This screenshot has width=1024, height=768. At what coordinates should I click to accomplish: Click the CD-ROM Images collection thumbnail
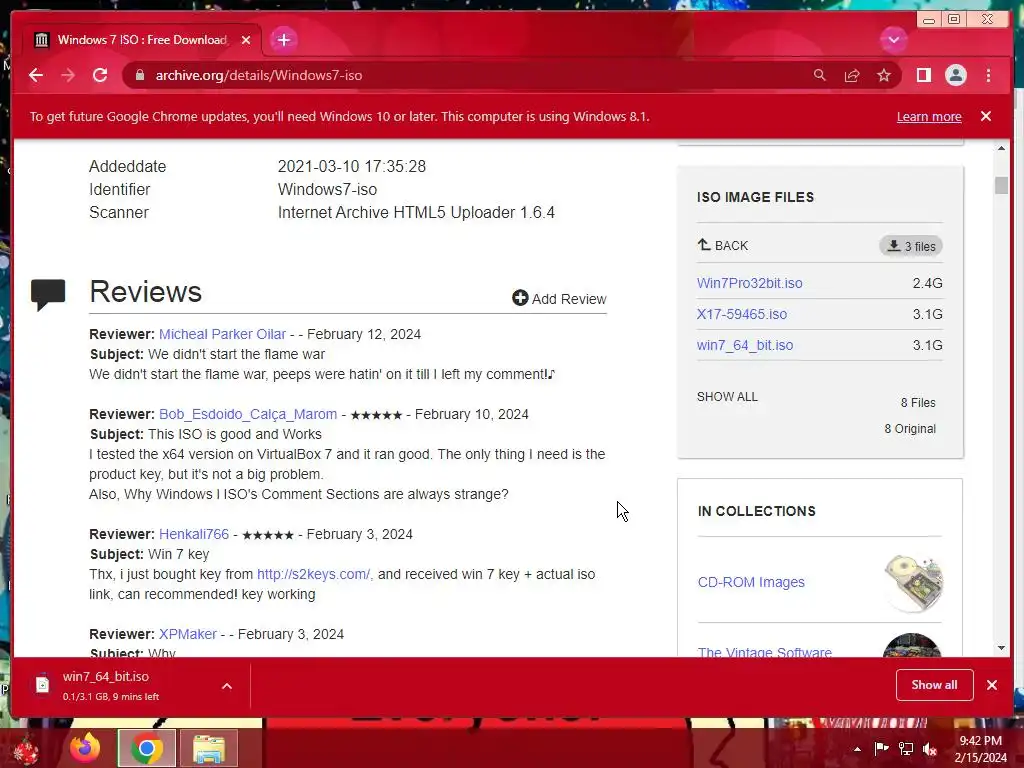pyautogui.click(x=913, y=583)
